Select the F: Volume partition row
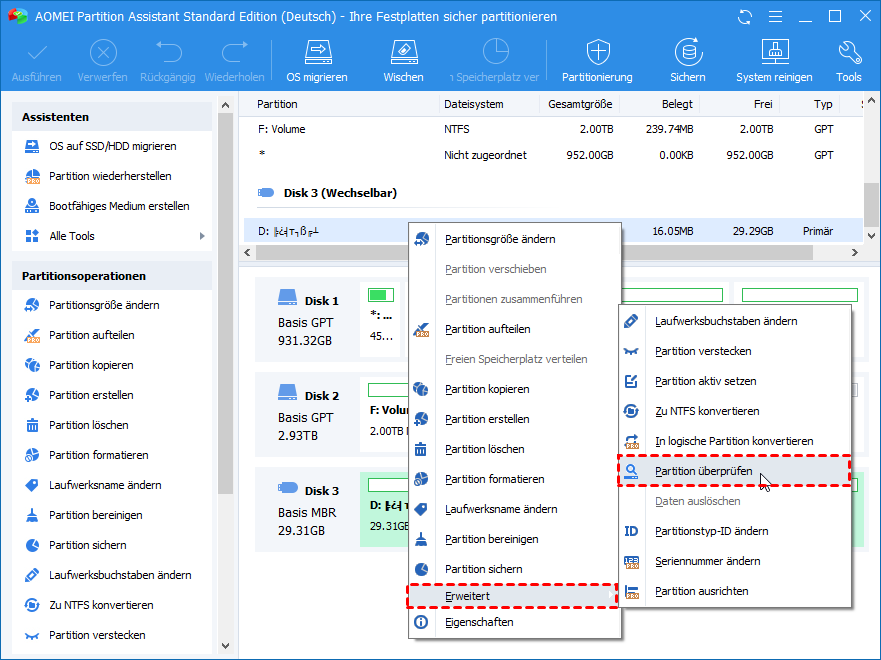881x660 pixels. pos(553,129)
